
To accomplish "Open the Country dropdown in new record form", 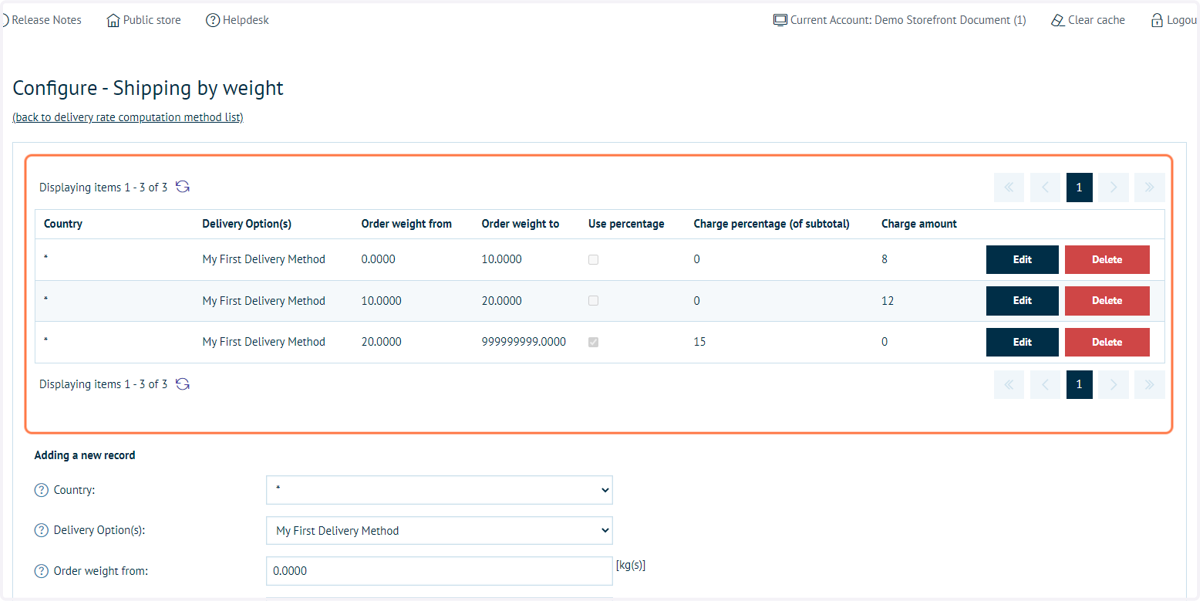I will click(x=439, y=490).
